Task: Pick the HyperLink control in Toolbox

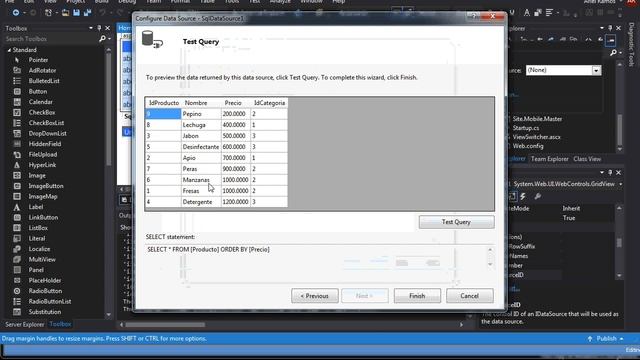Action: point(42,165)
